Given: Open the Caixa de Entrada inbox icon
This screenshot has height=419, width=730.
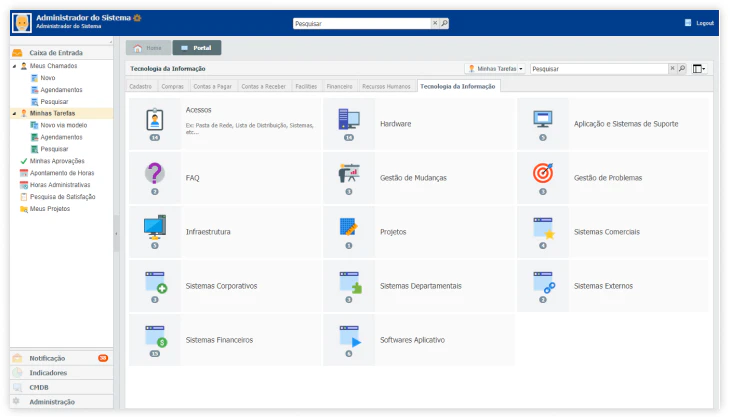Looking at the screenshot, I should tap(17, 53).
